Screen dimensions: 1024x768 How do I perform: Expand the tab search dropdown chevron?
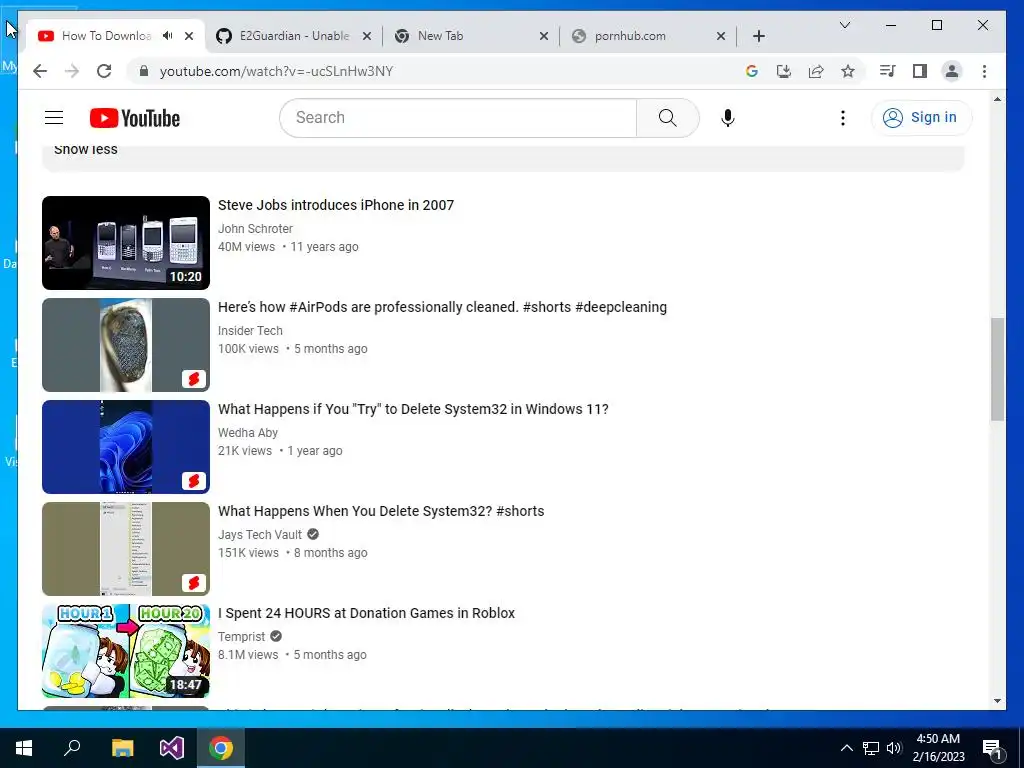(844, 25)
